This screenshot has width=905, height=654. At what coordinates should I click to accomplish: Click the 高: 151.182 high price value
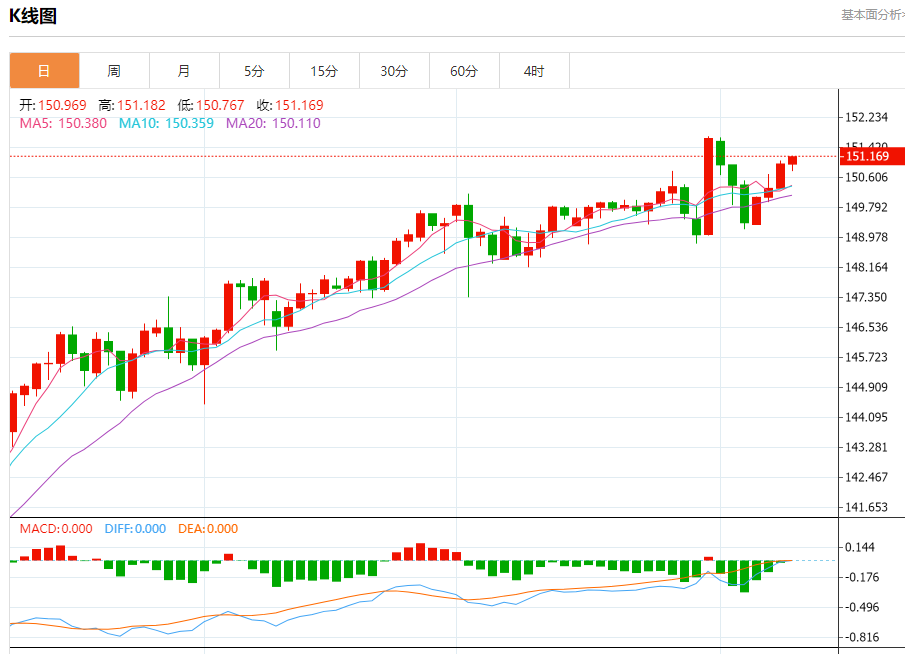[132, 105]
